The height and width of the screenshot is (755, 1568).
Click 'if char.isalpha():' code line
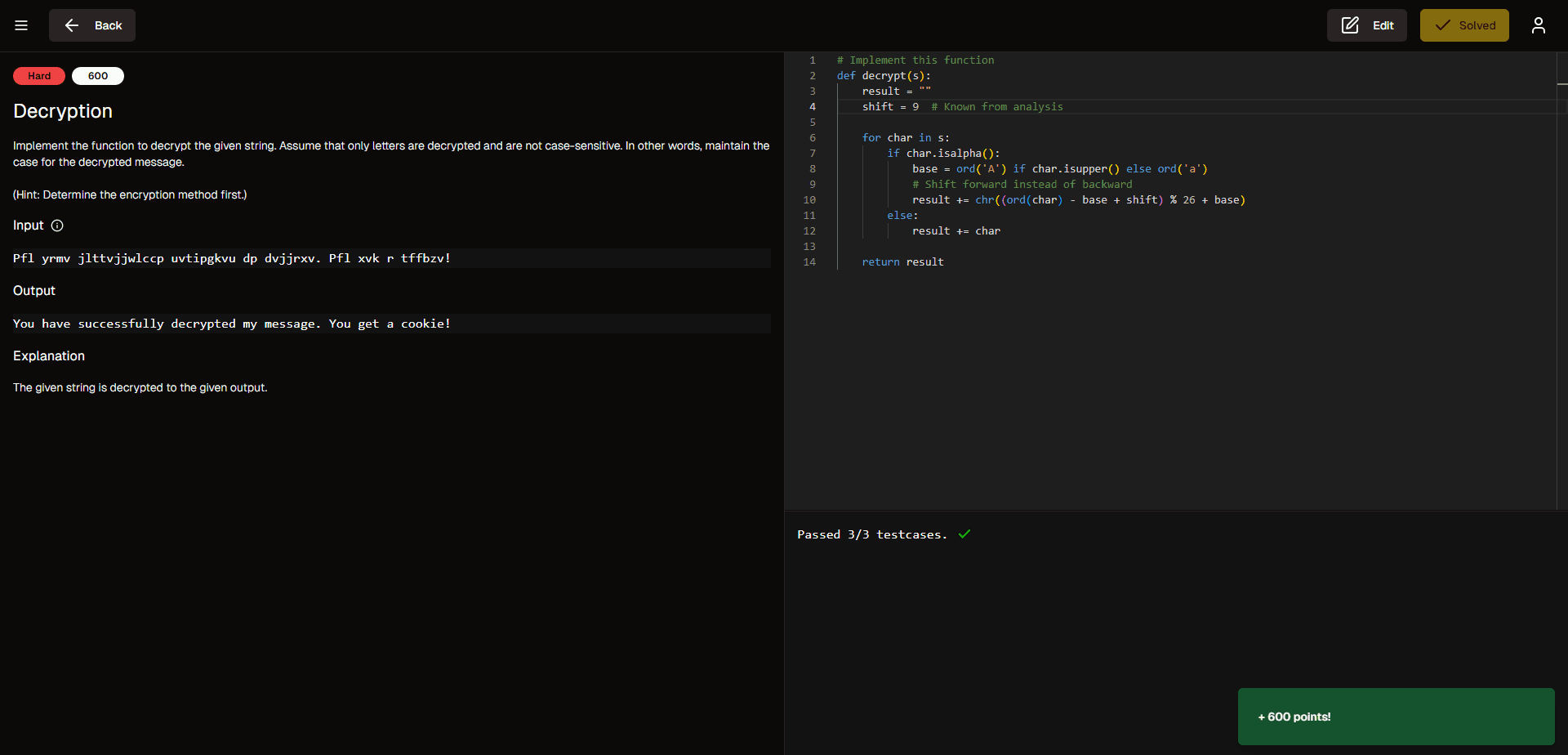[x=943, y=154]
